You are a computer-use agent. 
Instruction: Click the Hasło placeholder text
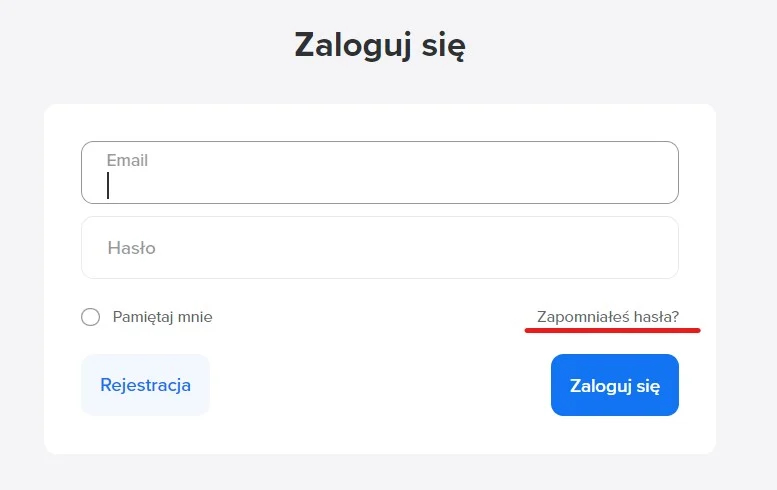131,247
